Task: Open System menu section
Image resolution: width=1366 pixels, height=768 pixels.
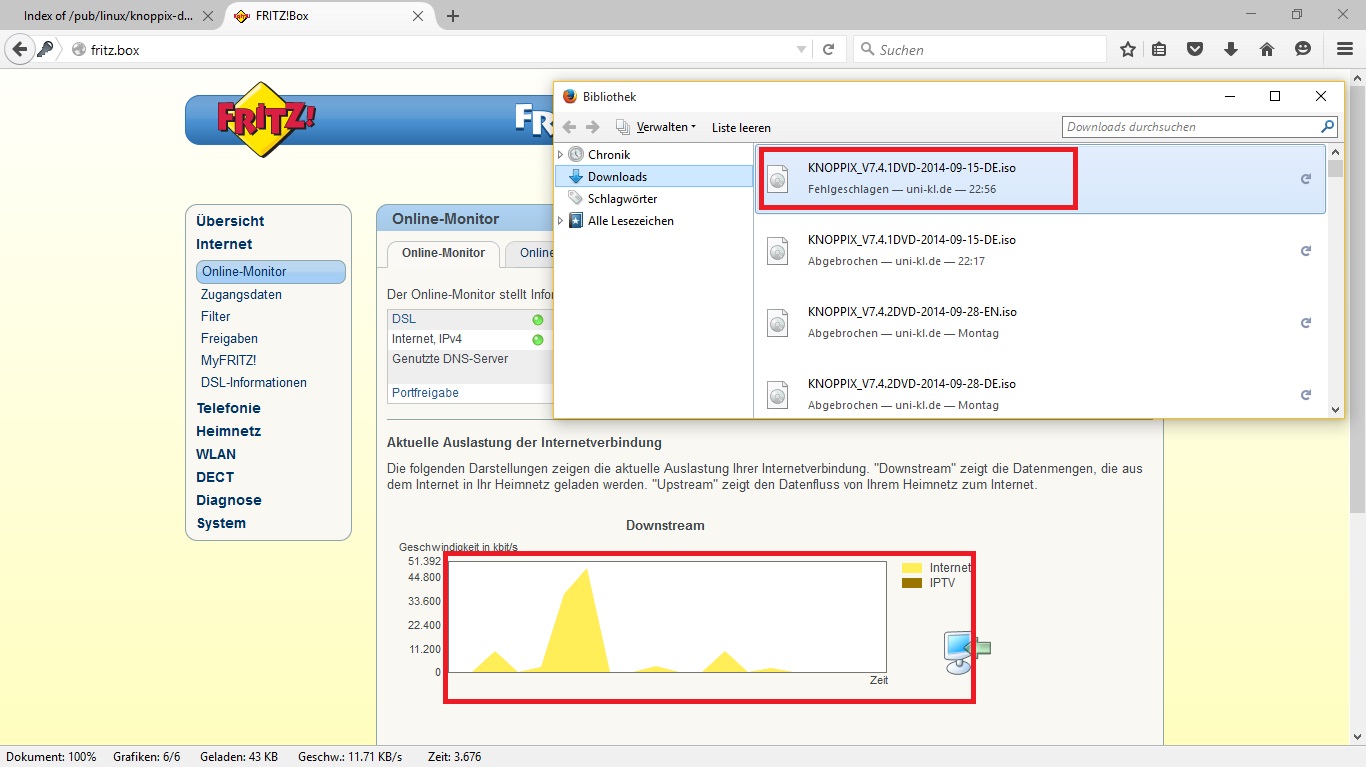Action: click(221, 523)
